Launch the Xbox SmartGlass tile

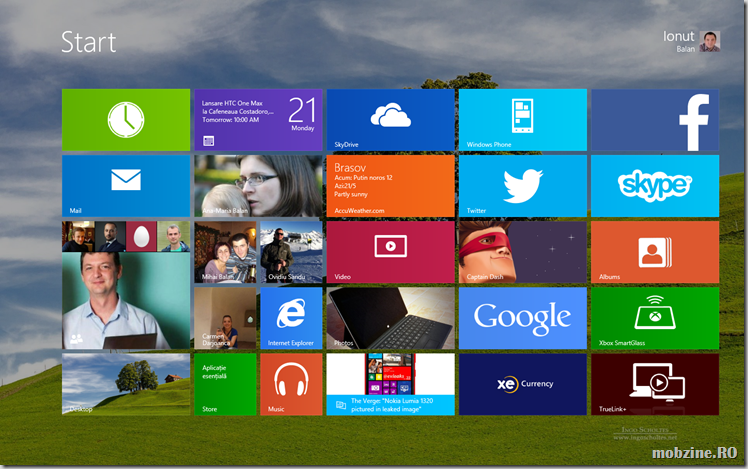coord(655,318)
